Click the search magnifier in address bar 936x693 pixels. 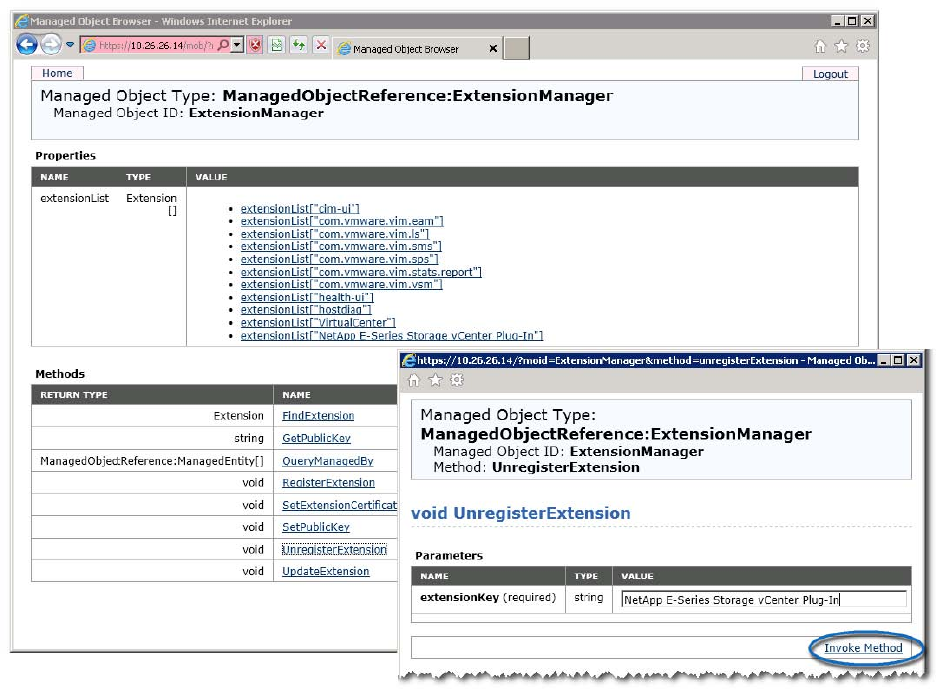[223, 45]
